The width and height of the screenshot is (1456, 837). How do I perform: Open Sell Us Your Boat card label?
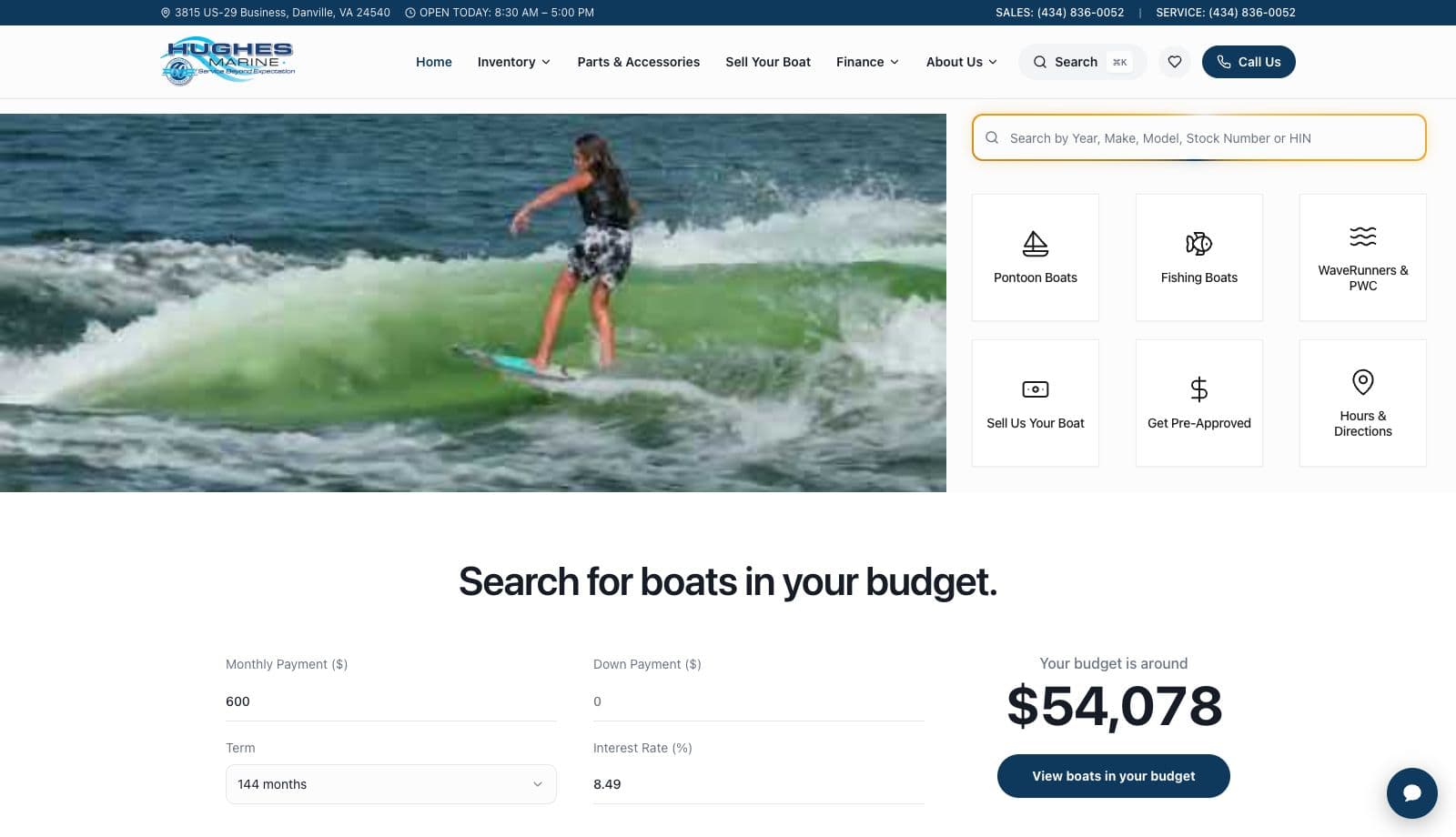[x=1036, y=423]
